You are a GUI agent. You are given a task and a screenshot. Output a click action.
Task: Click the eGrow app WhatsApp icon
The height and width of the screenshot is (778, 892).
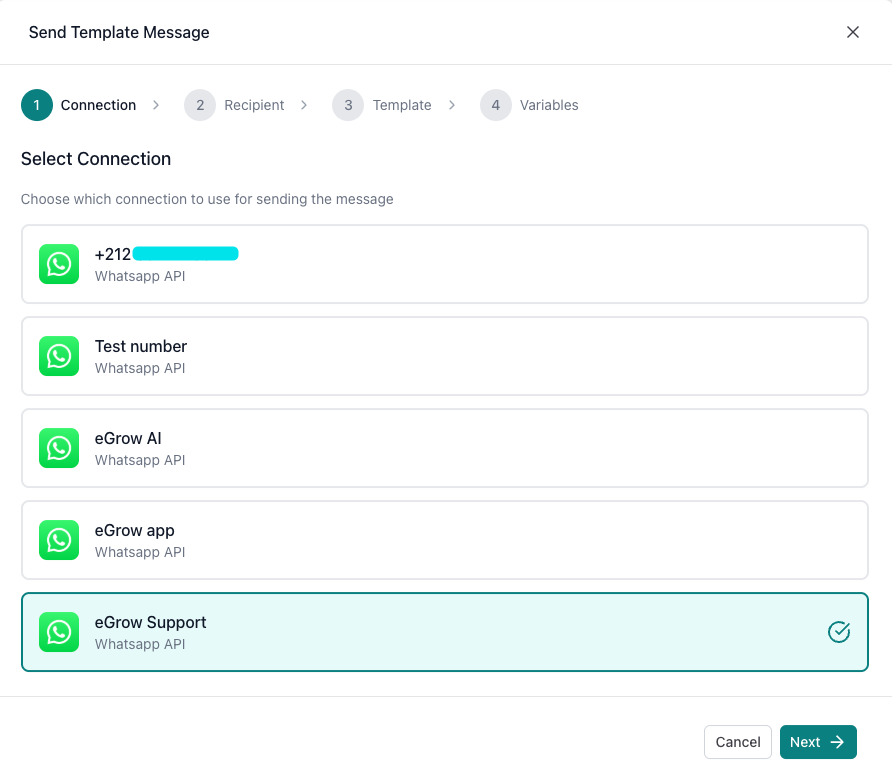[x=59, y=540]
